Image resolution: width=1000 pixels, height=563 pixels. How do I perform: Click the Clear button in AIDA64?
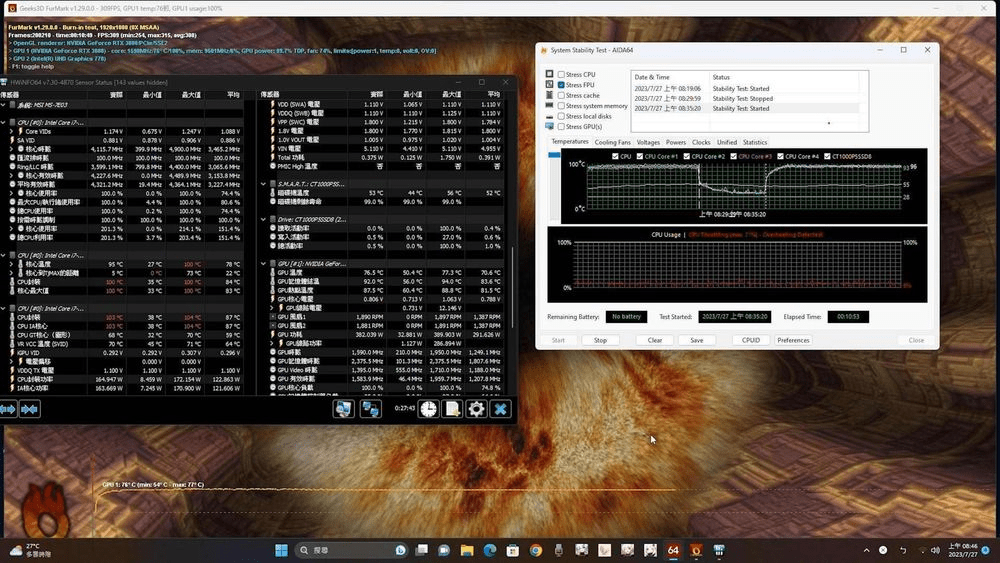(655, 340)
